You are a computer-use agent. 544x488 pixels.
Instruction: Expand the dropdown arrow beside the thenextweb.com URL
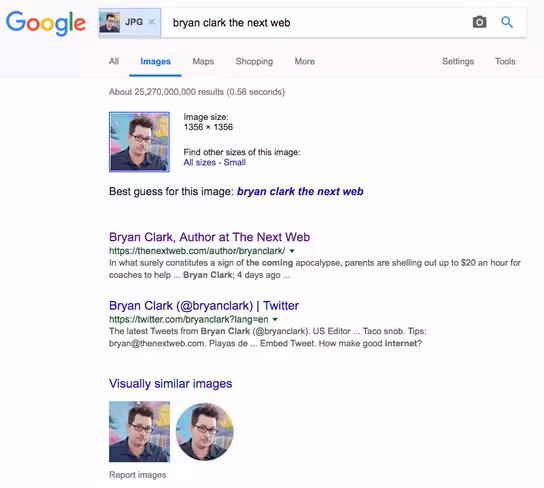[x=292, y=251]
